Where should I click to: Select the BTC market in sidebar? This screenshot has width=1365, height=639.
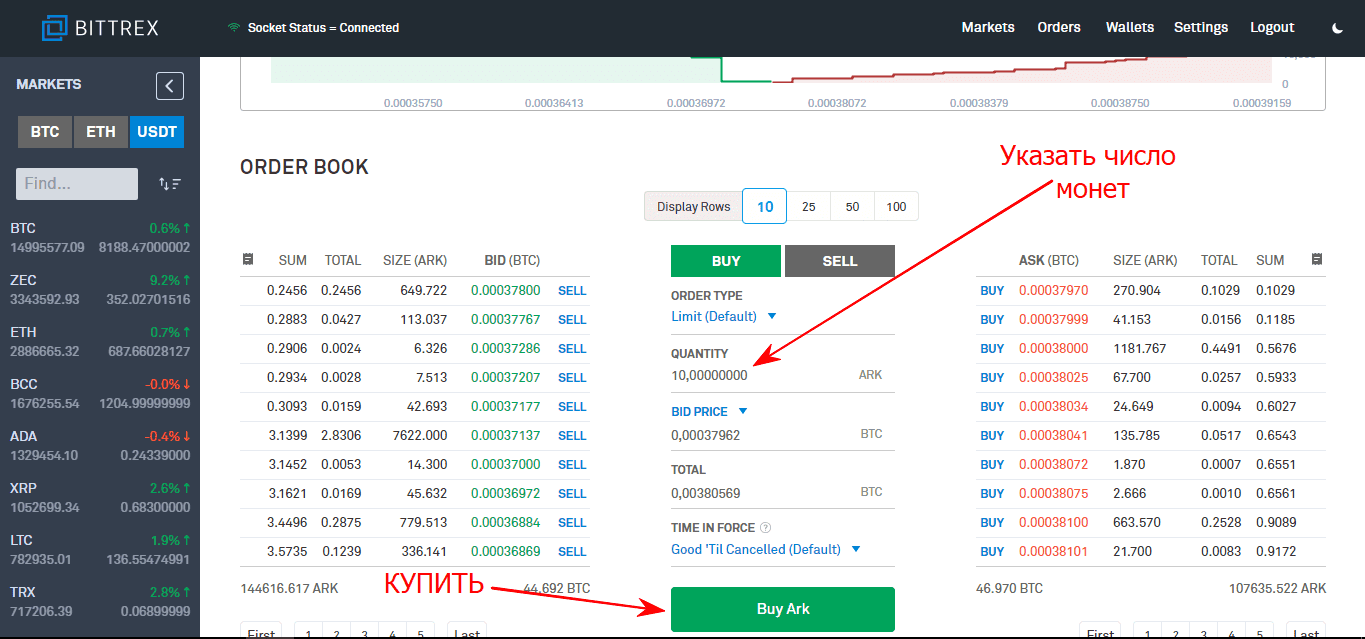pos(100,237)
